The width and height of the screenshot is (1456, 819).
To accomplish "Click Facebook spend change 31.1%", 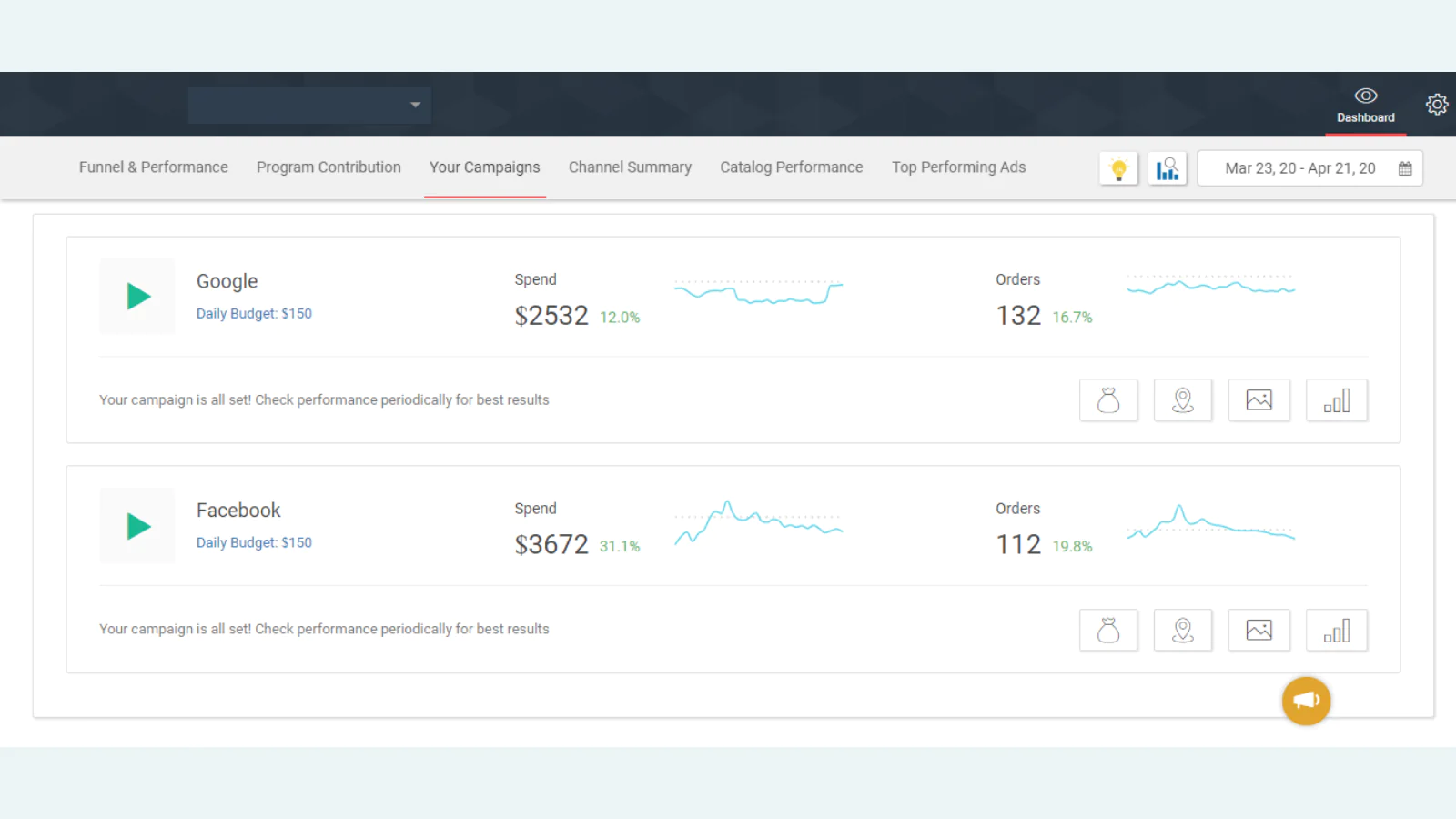I will pos(620,547).
